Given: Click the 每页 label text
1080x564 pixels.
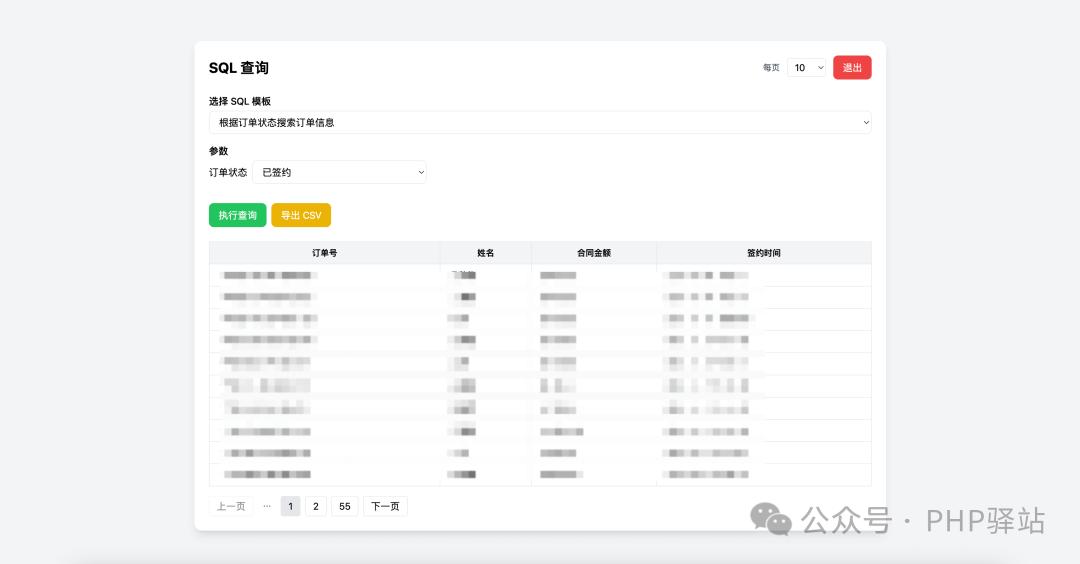Looking at the screenshot, I should click(771, 67).
